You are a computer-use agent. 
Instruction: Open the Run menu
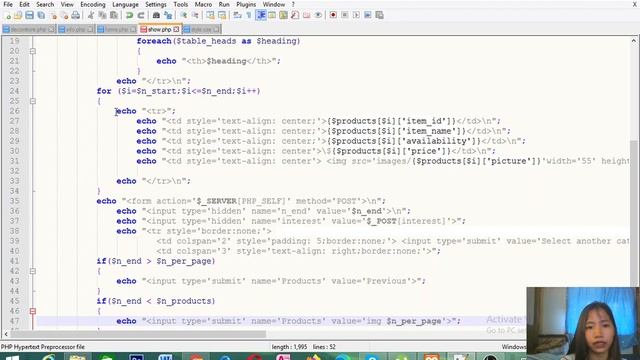click(x=224, y=4)
